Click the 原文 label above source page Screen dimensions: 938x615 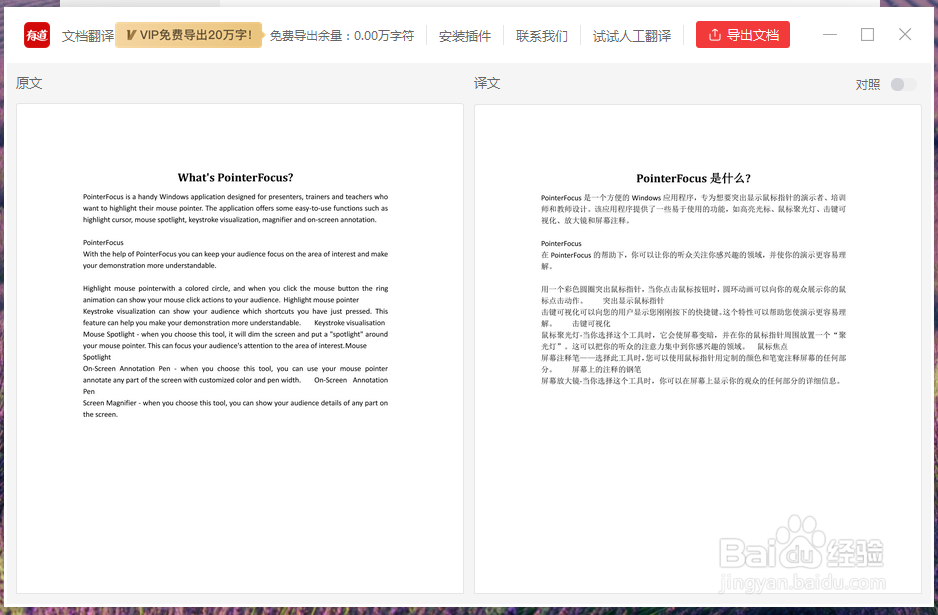click(x=29, y=83)
